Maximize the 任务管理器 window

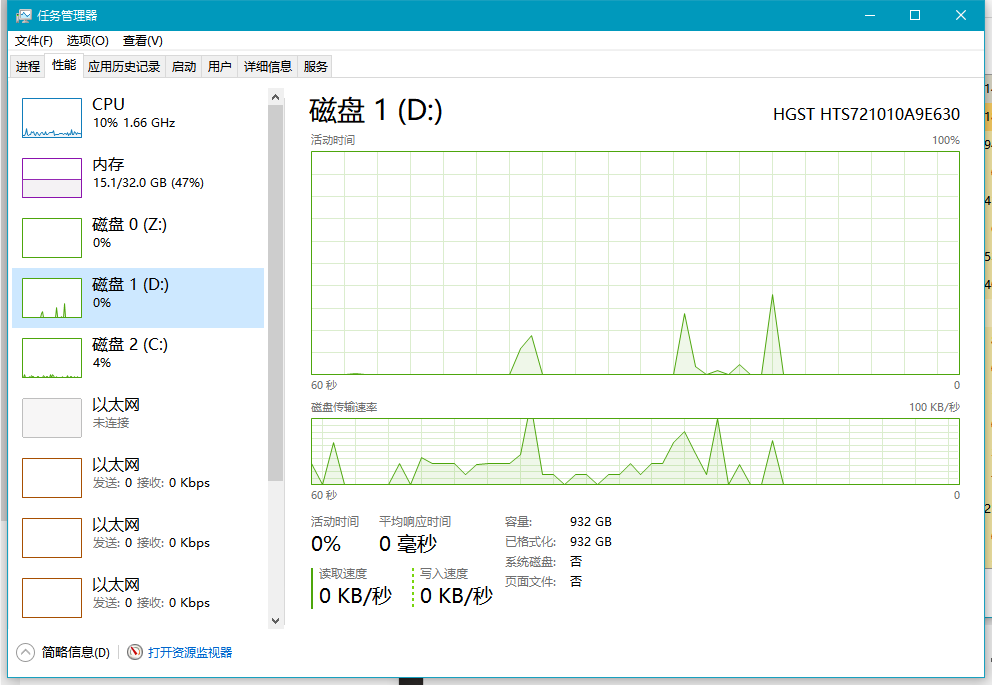click(915, 15)
